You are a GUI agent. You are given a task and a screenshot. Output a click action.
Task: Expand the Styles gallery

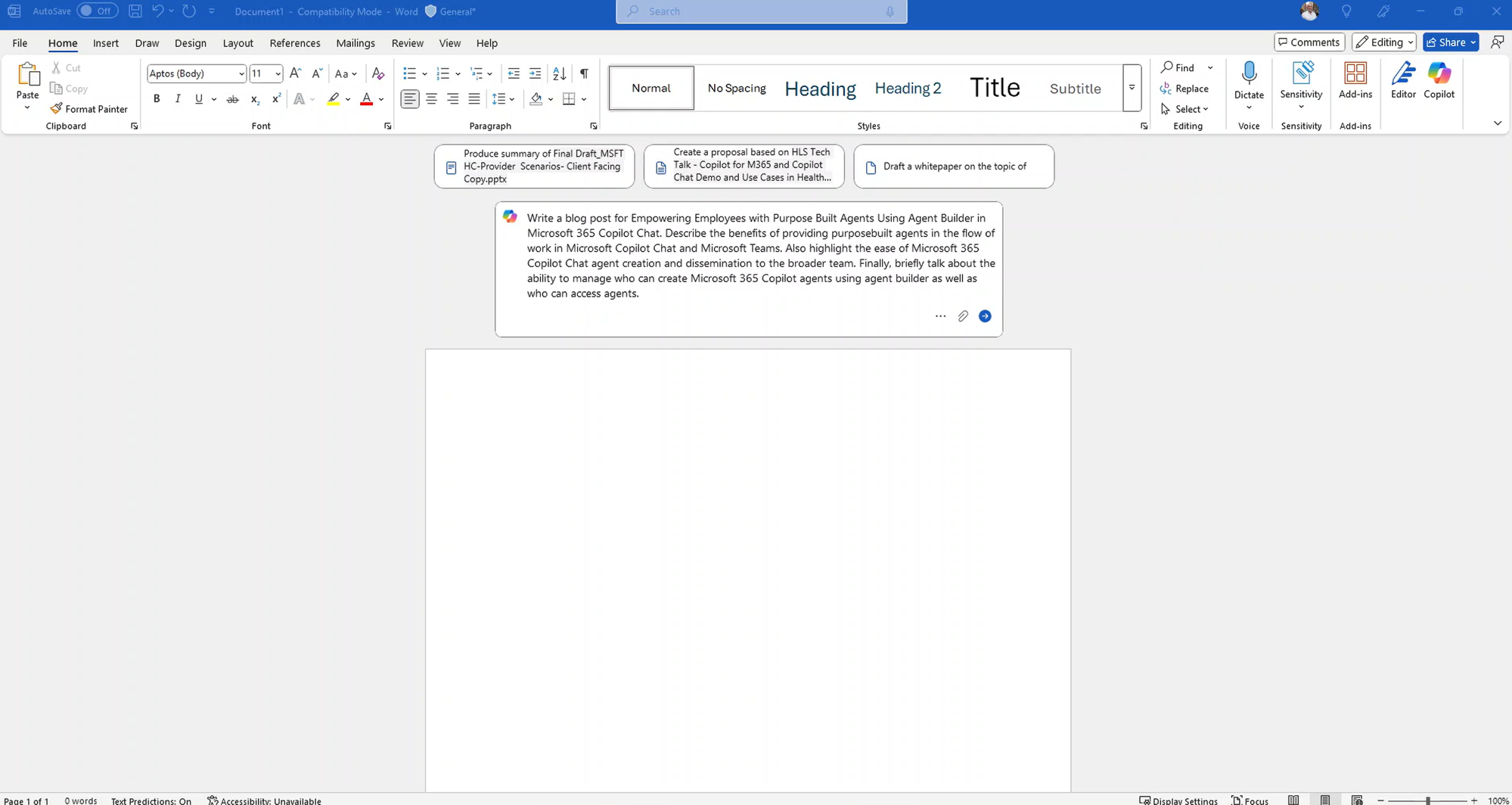1132,88
